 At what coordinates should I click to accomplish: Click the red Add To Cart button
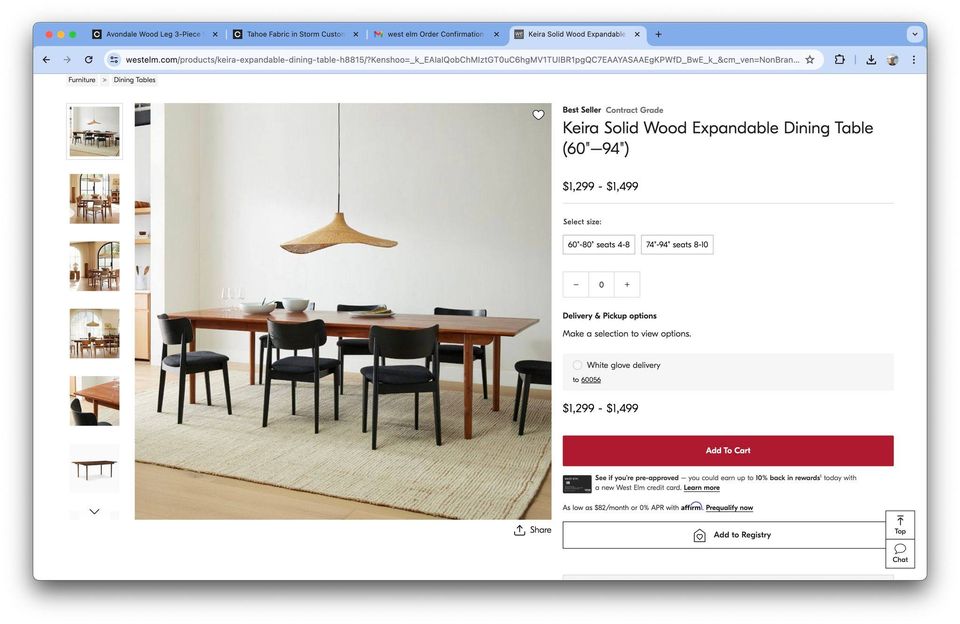[728, 450]
